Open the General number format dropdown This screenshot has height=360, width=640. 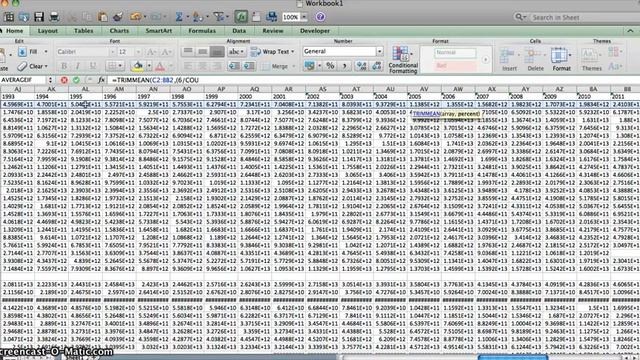[x=380, y=51]
